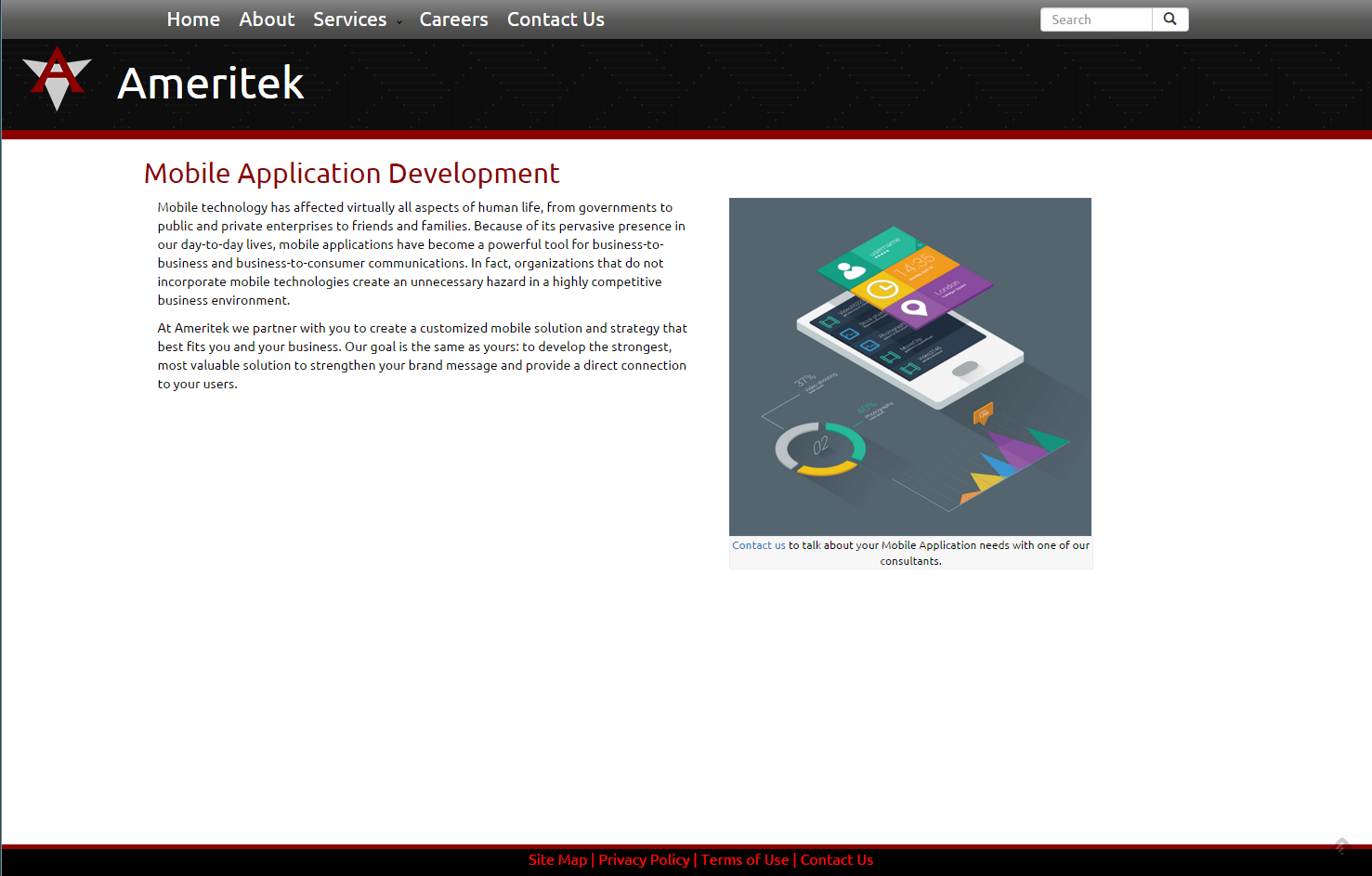The height and width of the screenshot is (876, 1372).
Task: Click the mobile phone illustration image
Action: (909, 366)
